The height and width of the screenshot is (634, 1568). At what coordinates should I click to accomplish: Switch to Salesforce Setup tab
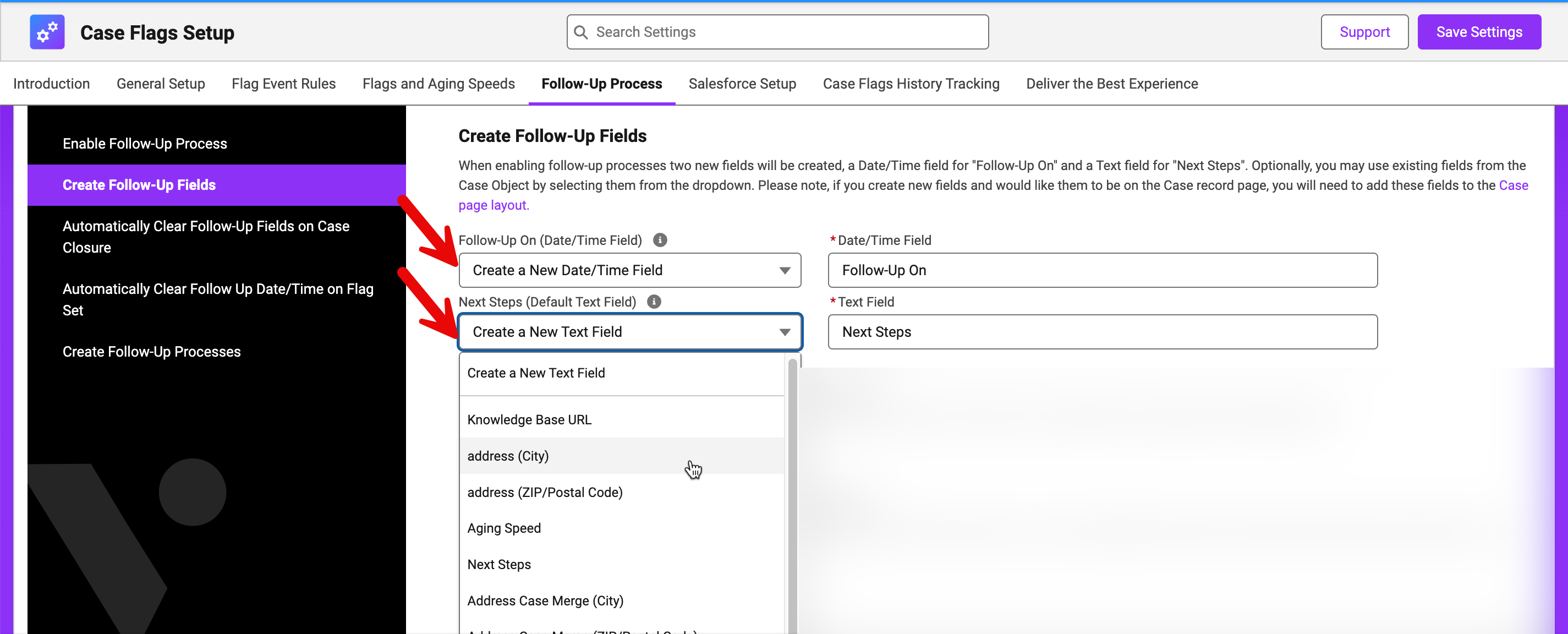click(x=742, y=84)
